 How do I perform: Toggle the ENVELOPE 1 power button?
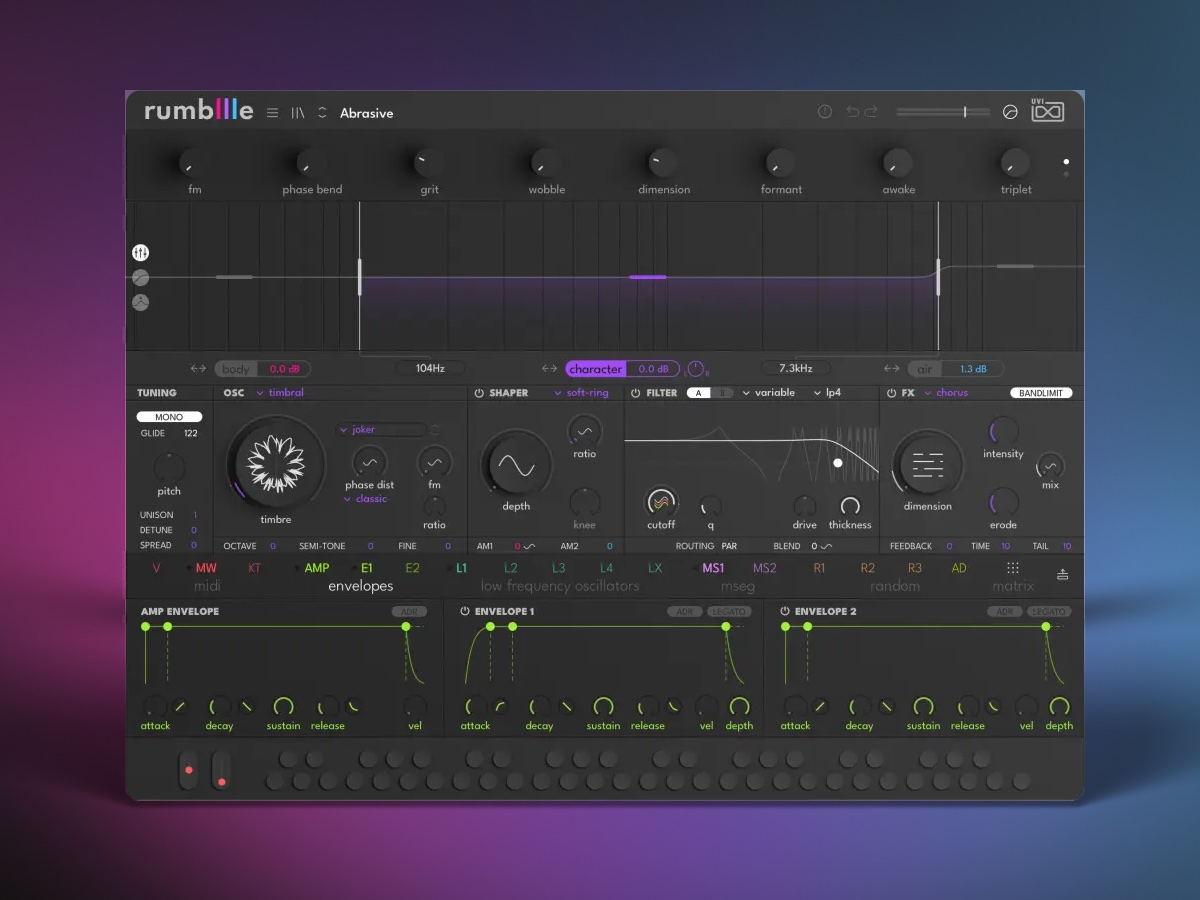tap(465, 611)
